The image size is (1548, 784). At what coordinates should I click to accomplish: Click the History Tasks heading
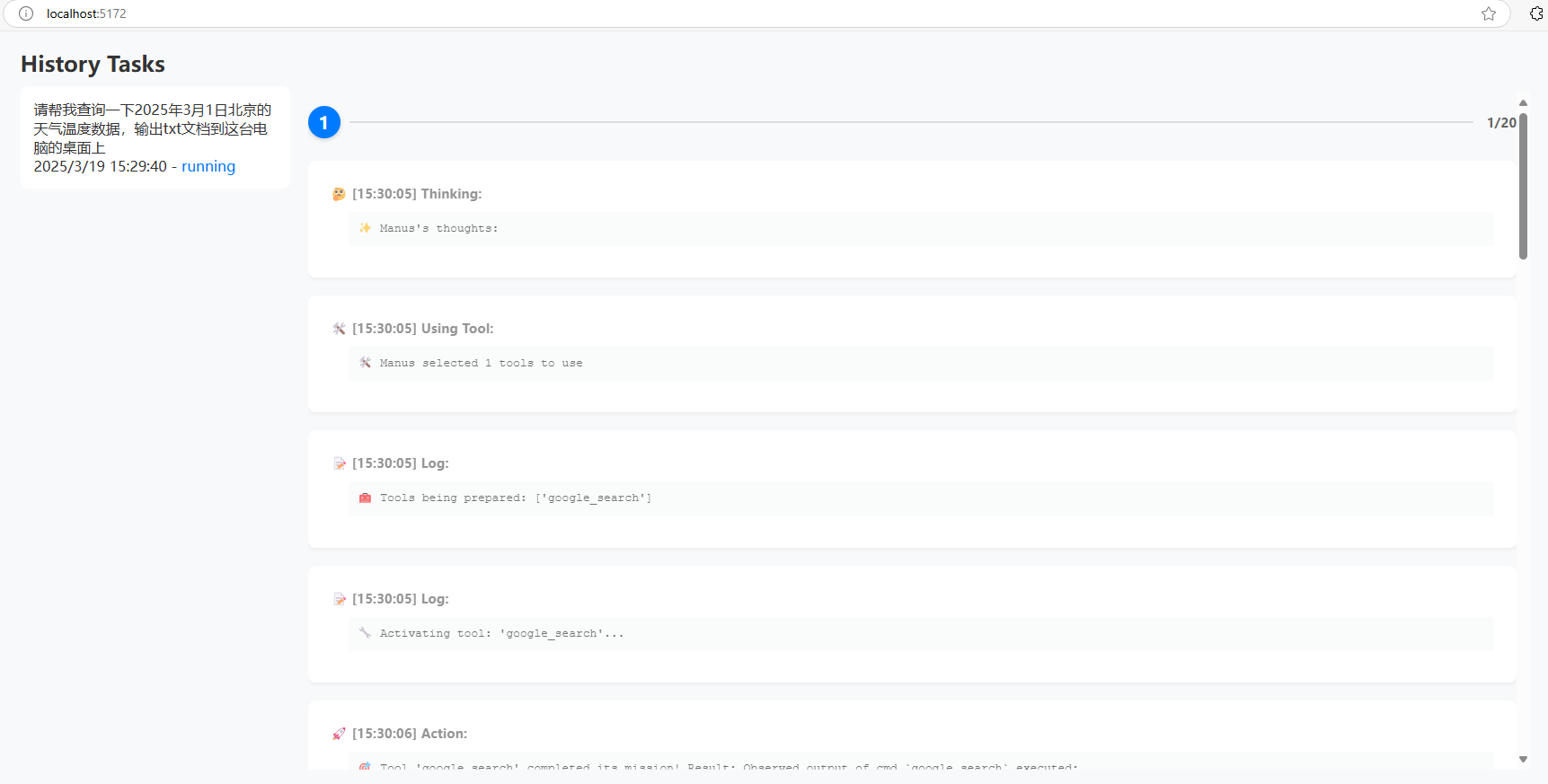[x=93, y=65]
